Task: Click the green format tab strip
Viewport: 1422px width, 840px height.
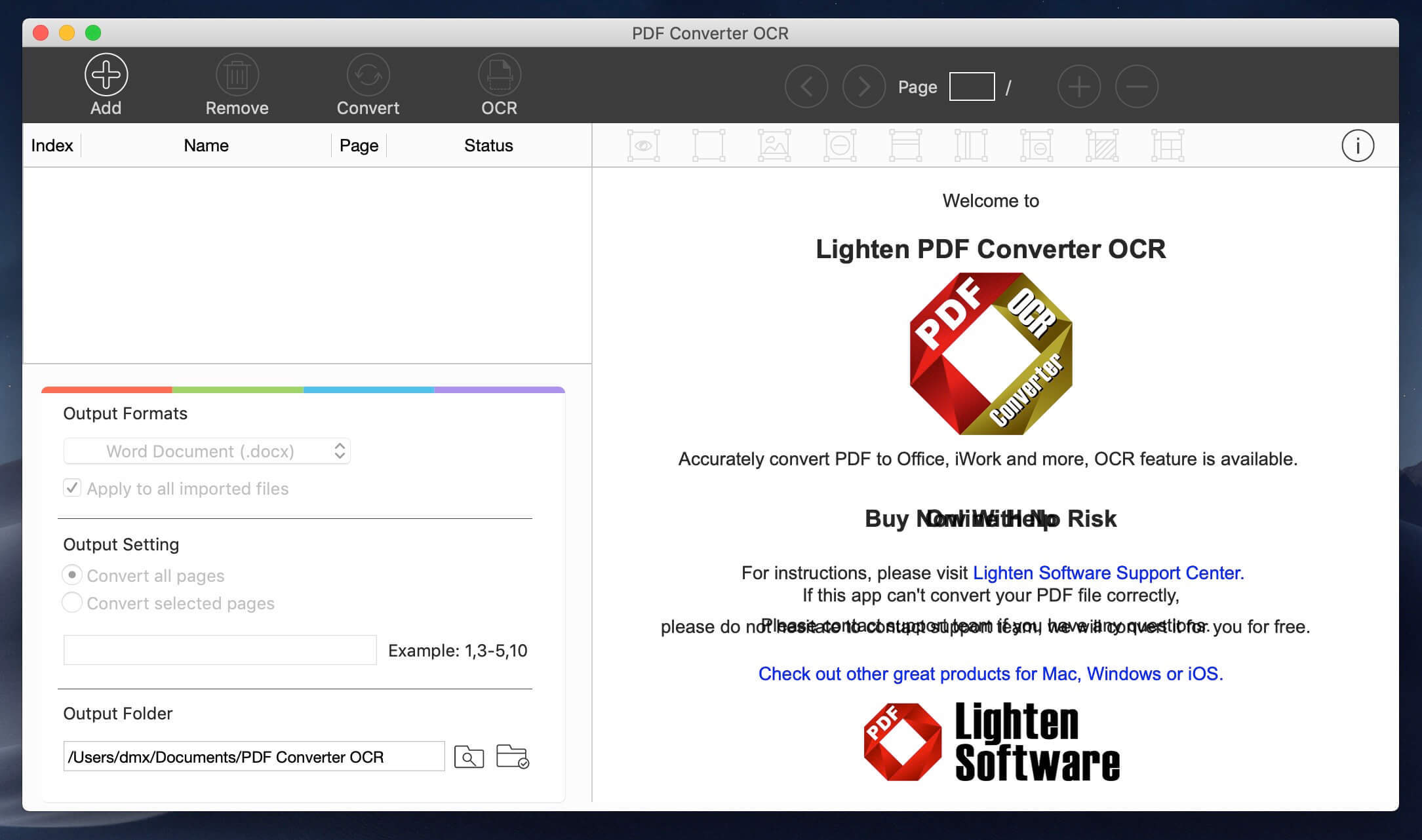Action: (238, 390)
